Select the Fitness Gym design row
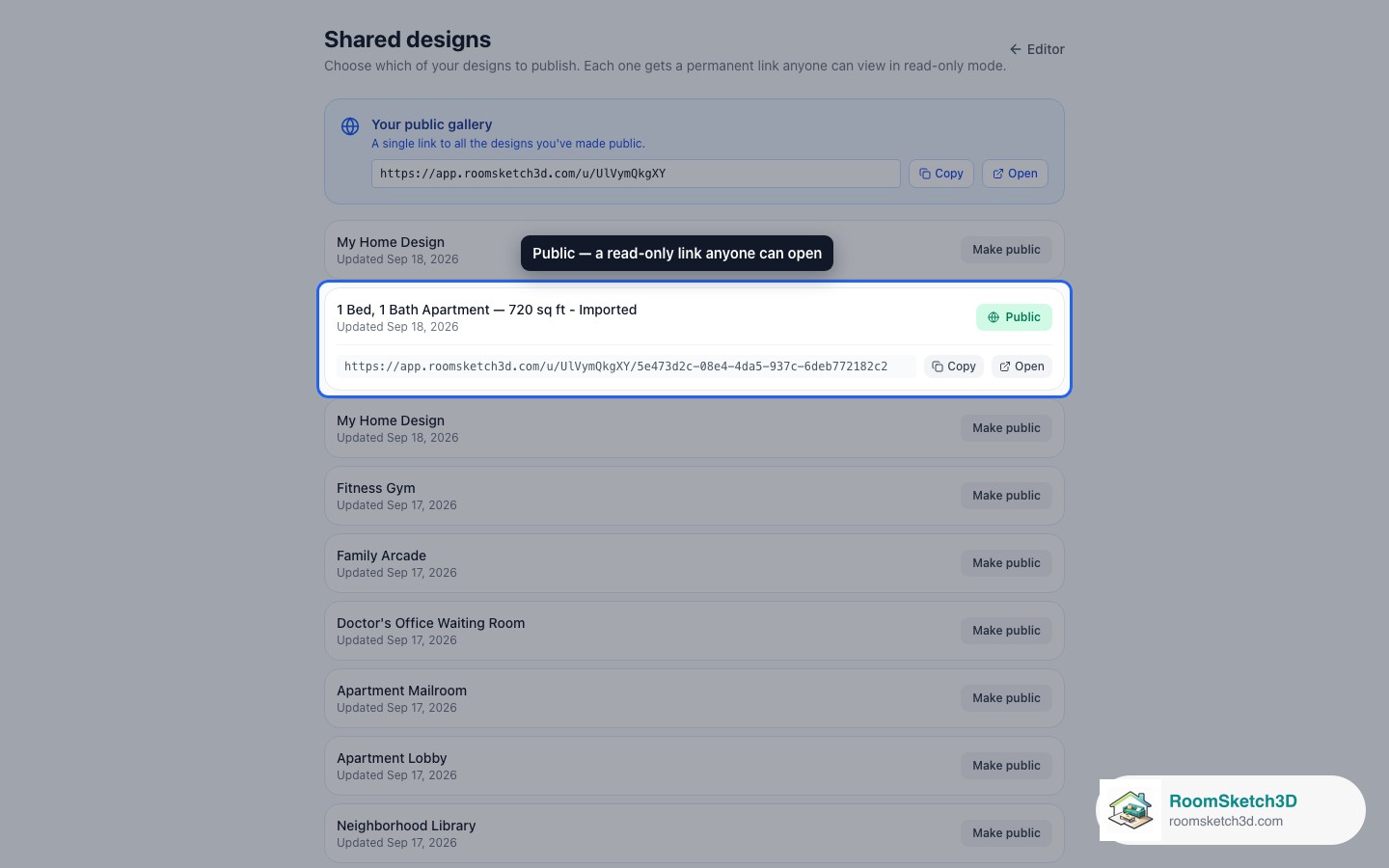 coord(694,496)
